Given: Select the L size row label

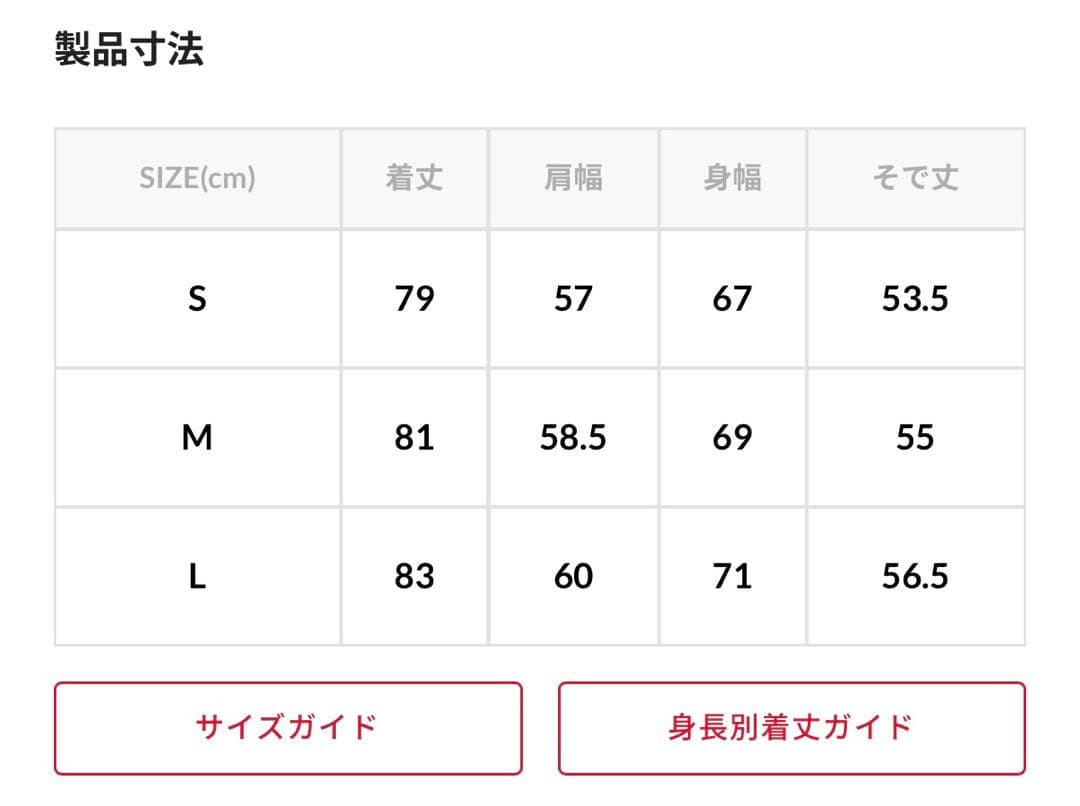Looking at the screenshot, I should 198,576.
